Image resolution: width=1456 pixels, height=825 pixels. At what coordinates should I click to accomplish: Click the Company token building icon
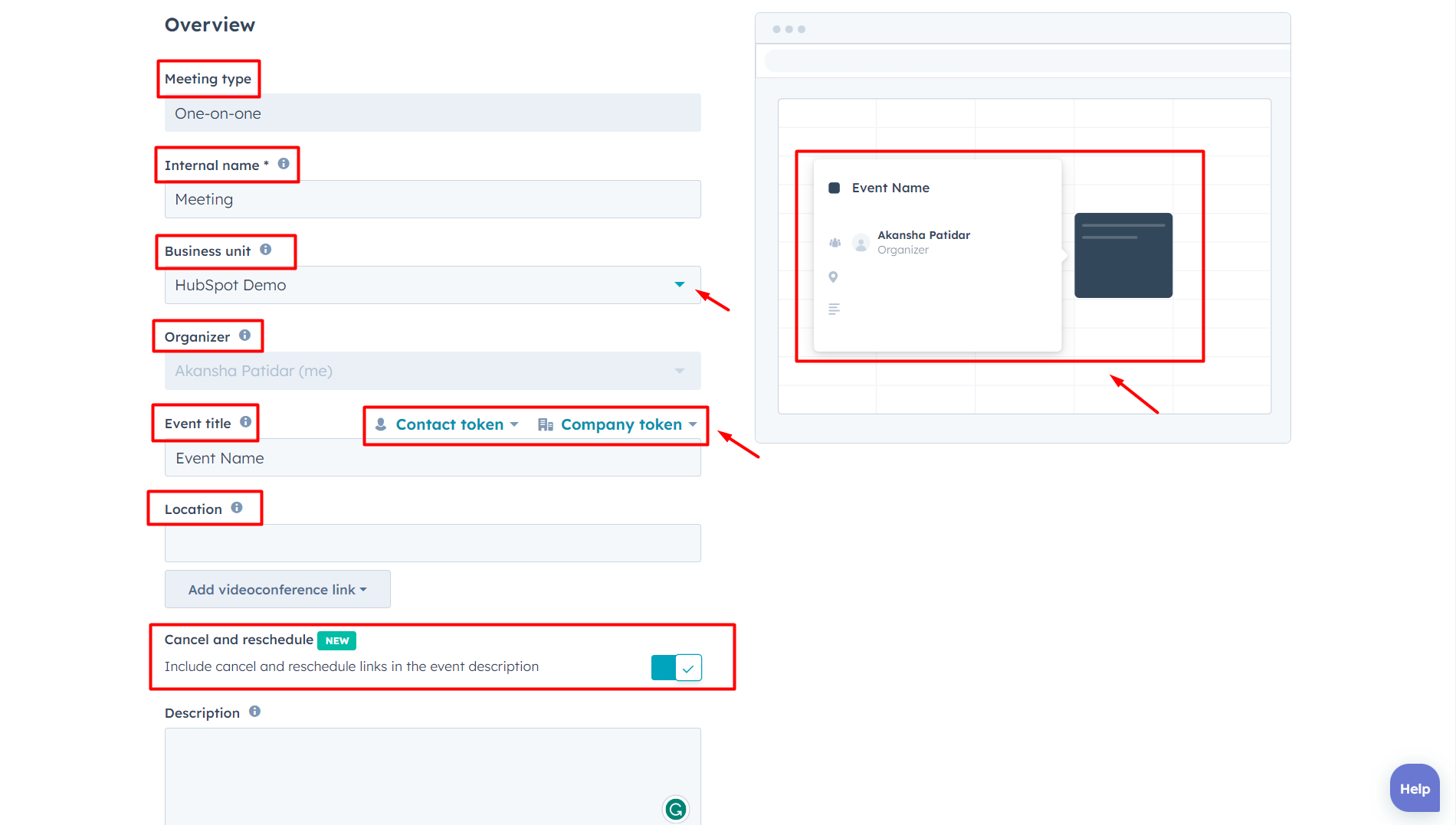click(x=546, y=424)
